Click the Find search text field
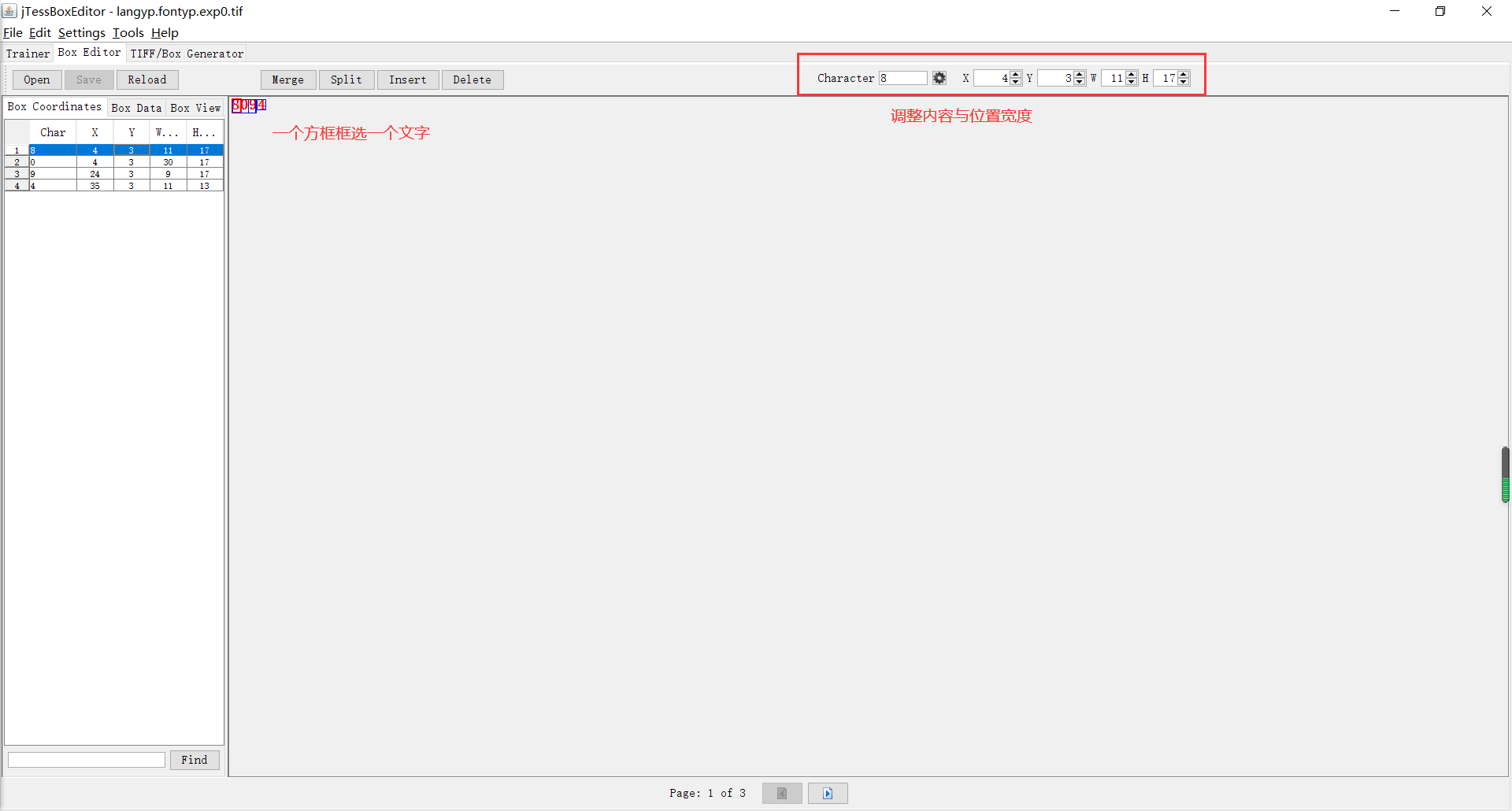Viewport: 1512px width, 811px height. pos(87,760)
